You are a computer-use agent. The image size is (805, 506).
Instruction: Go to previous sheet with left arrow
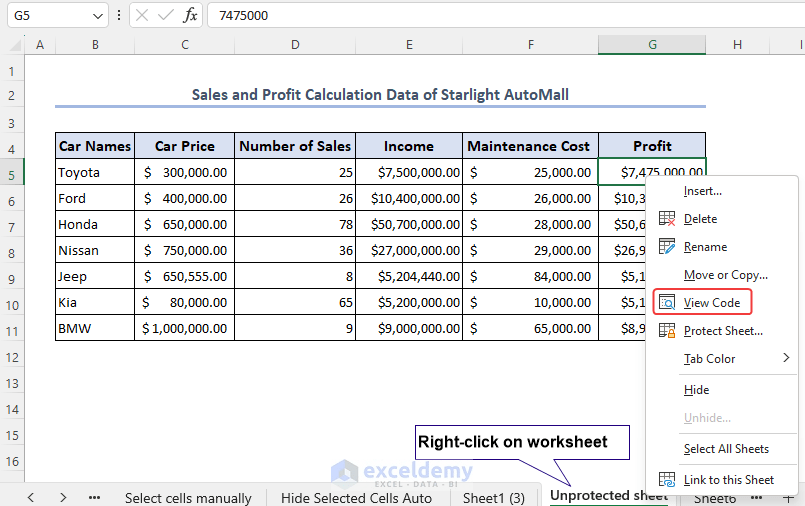click(31, 497)
